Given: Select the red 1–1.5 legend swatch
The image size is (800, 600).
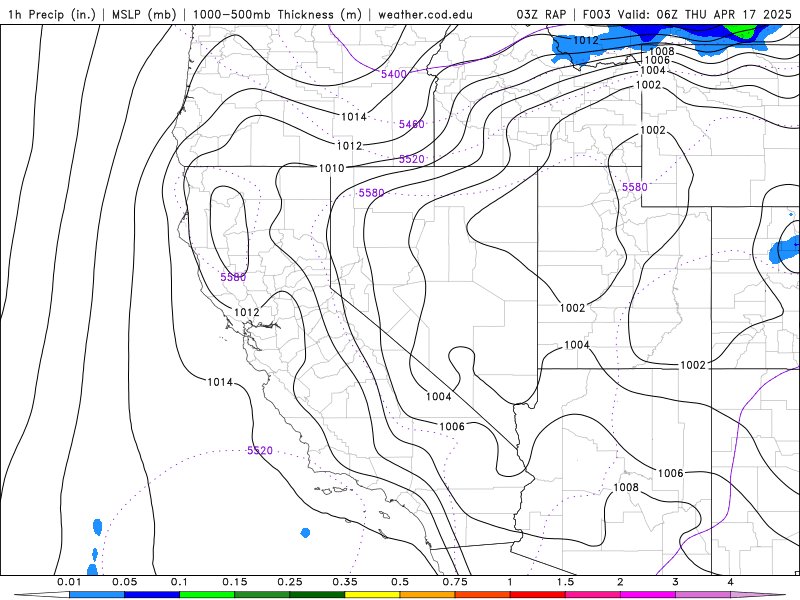Looking at the screenshot, I should pos(538,595).
